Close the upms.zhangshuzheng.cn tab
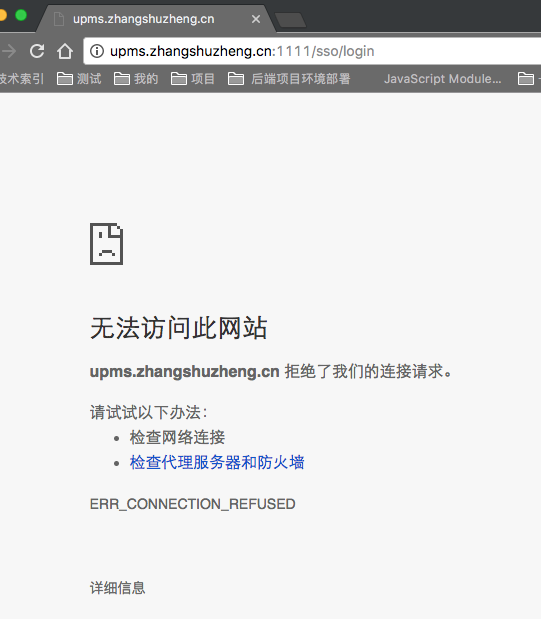 (x=256, y=19)
